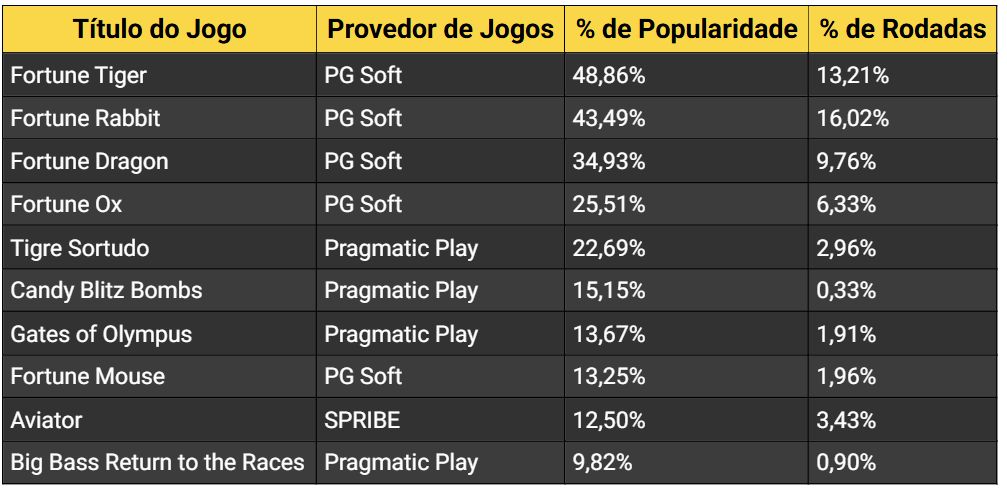
Task: Click the Candy Blitz Bombs title
Action: tap(106, 290)
